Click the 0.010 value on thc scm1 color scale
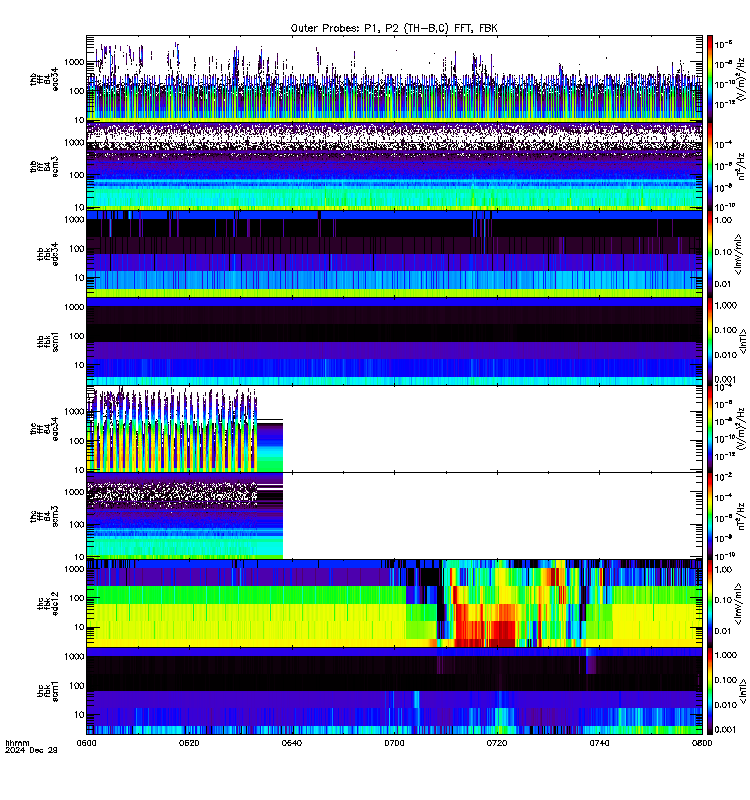Screen dimensions: 750x800 pyautogui.click(x=726, y=705)
